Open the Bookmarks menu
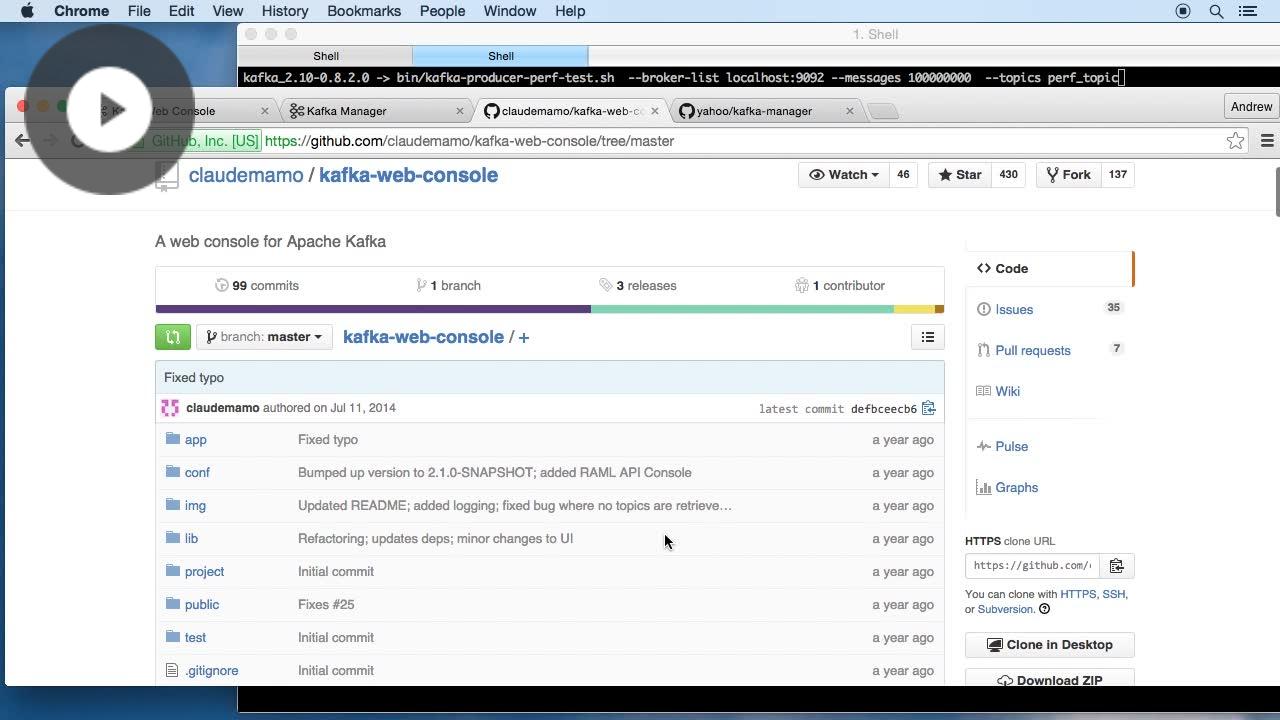Viewport: 1280px width, 720px height. [364, 11]
